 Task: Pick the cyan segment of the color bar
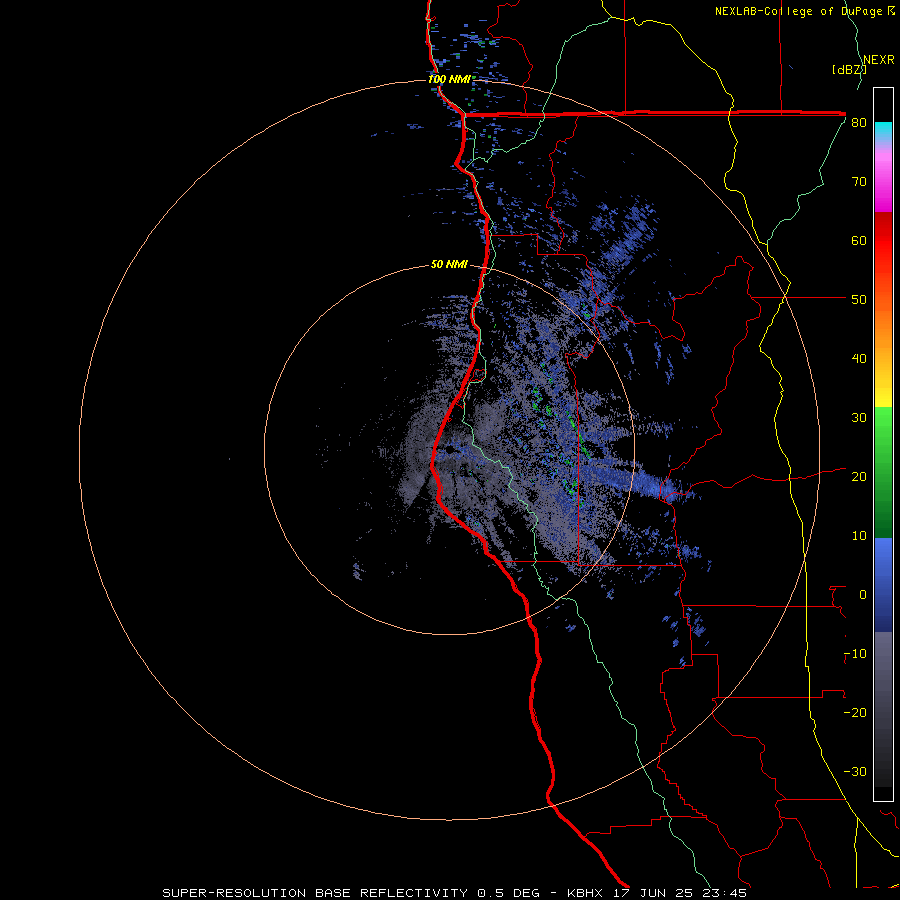click(883, 132)
